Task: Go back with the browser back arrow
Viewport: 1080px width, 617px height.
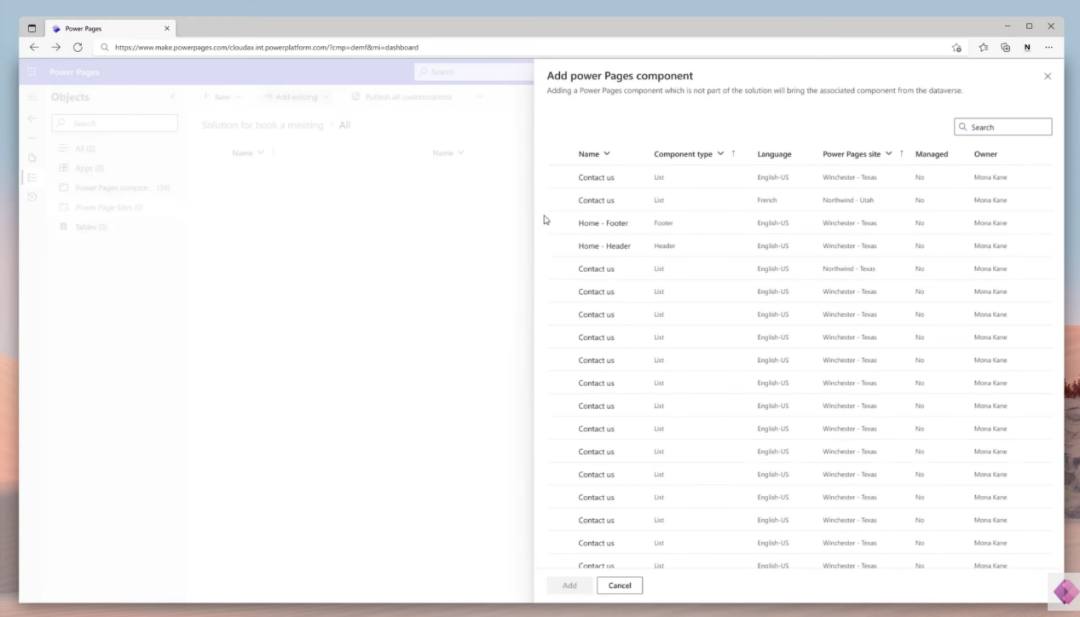Action: 34,48
